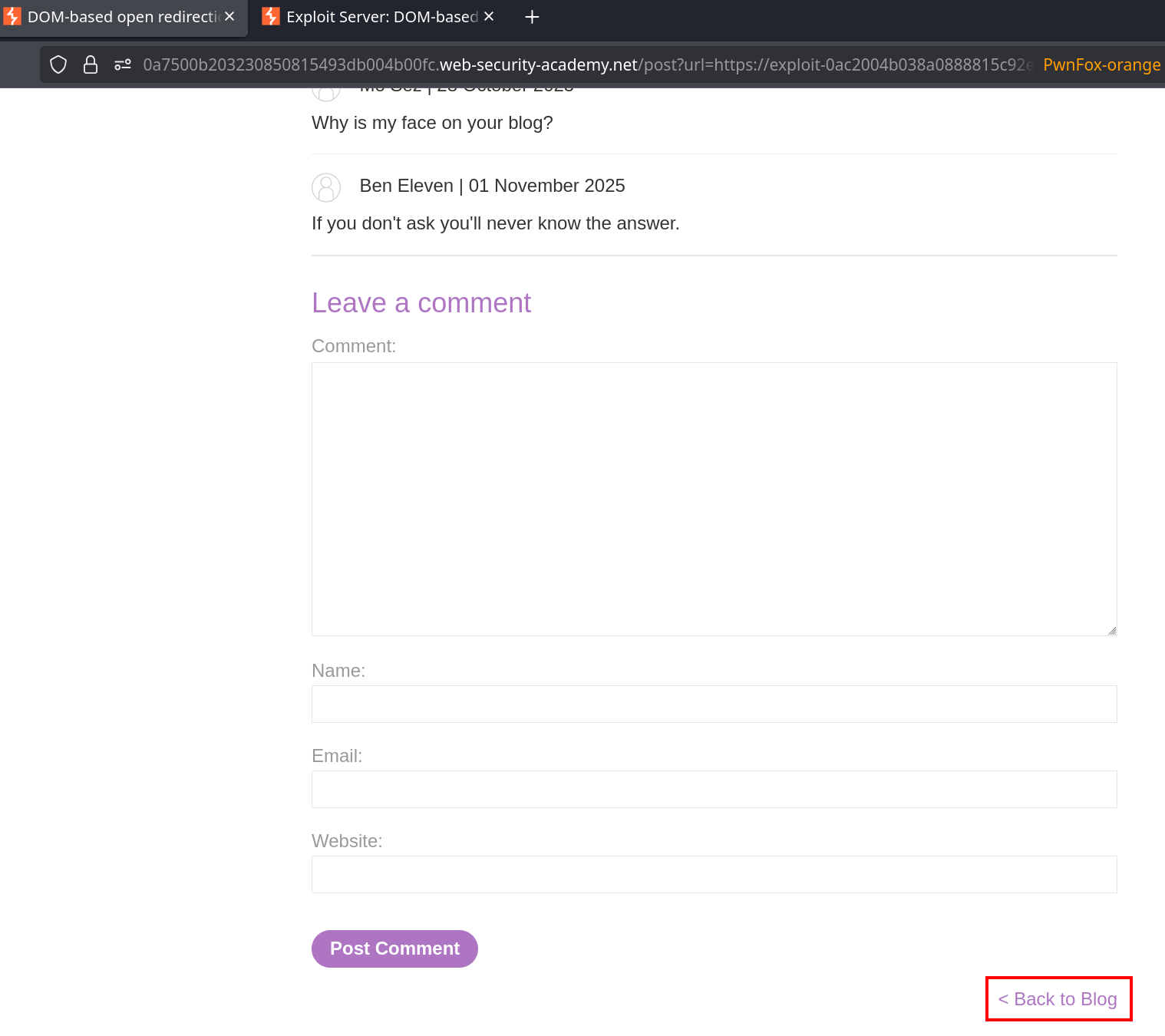Click the tracking protection shield icon
The height and width of the screenshot is (1036, 1165).
[58, 64]
